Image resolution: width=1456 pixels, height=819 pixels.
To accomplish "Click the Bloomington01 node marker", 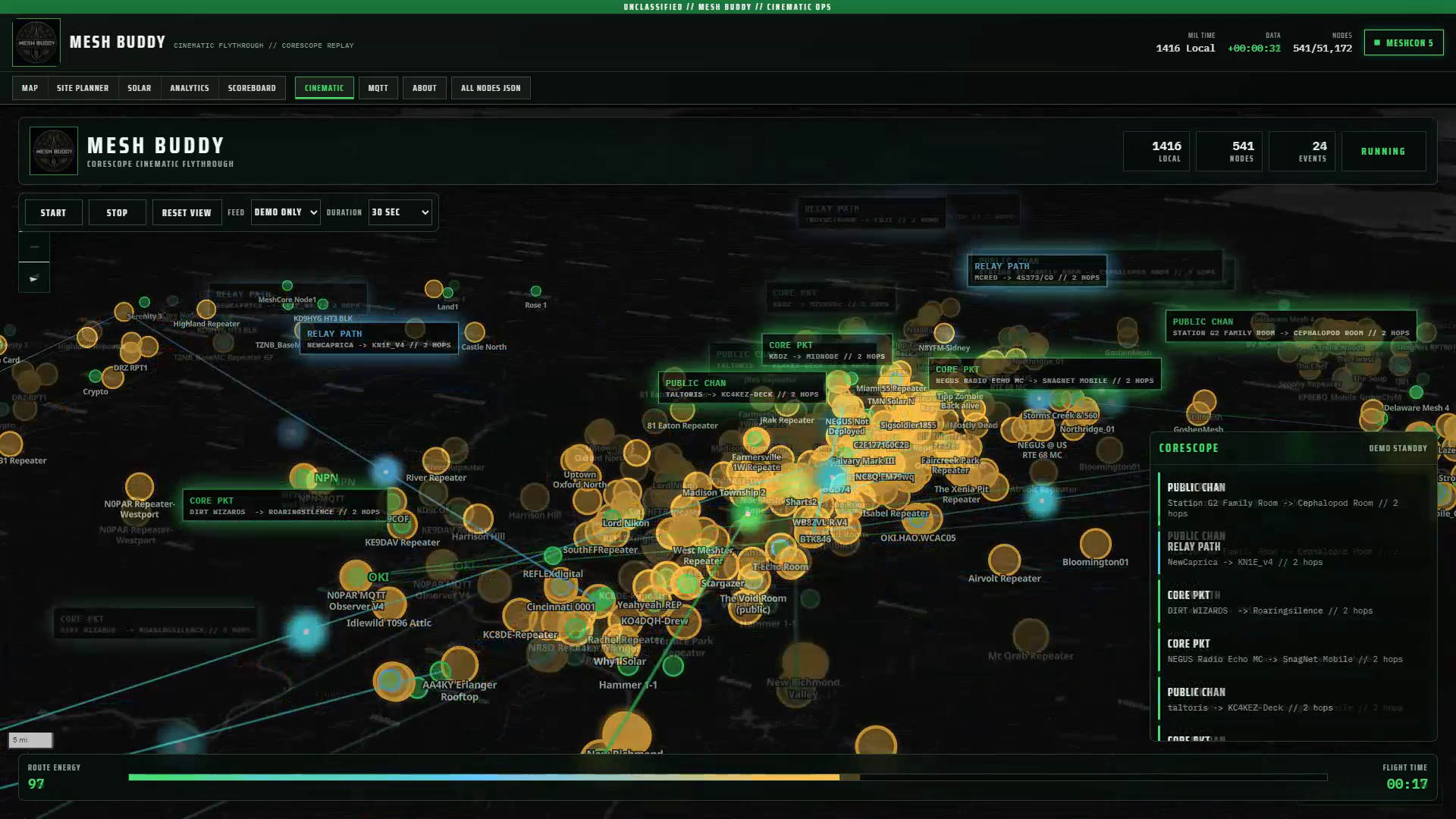I will tap(1095, 544).
